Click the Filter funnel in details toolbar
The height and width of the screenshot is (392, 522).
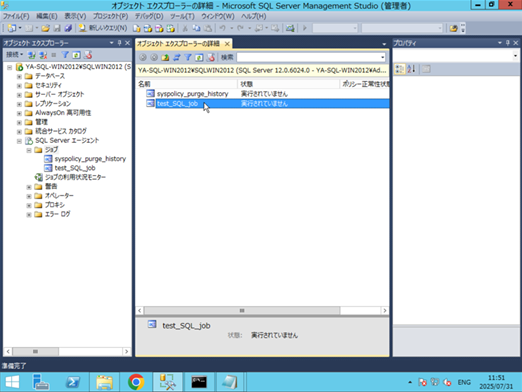click(x=188, y=57)
